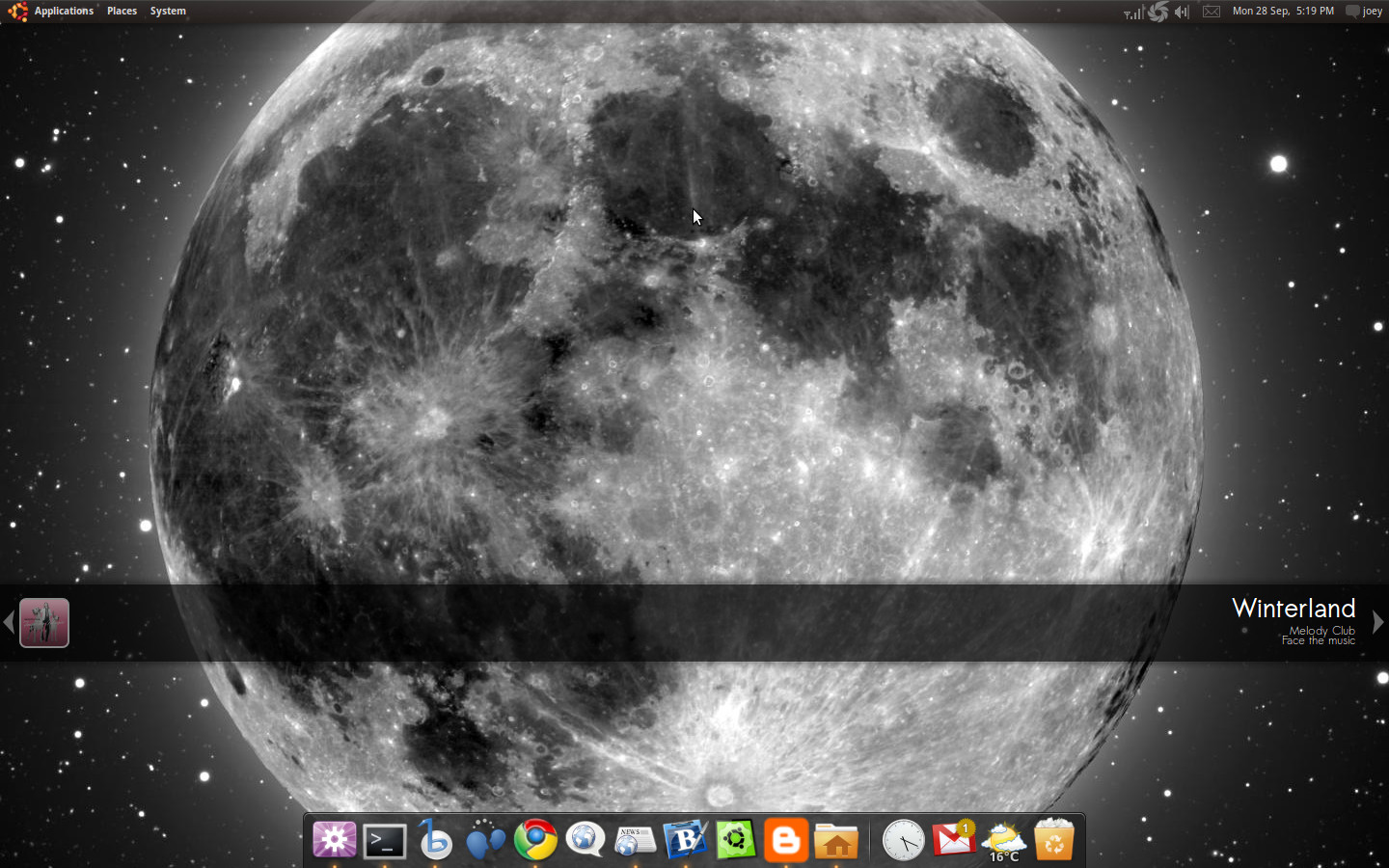Check the Gmail icon with one unread message

coord(953,841)
